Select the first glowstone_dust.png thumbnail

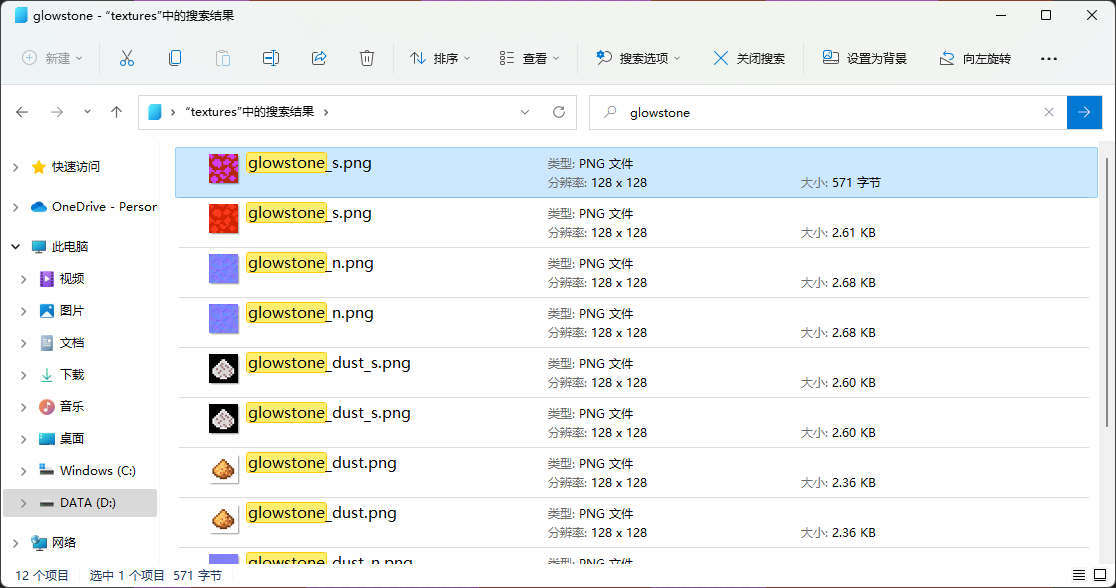click(x=223, y=468)
